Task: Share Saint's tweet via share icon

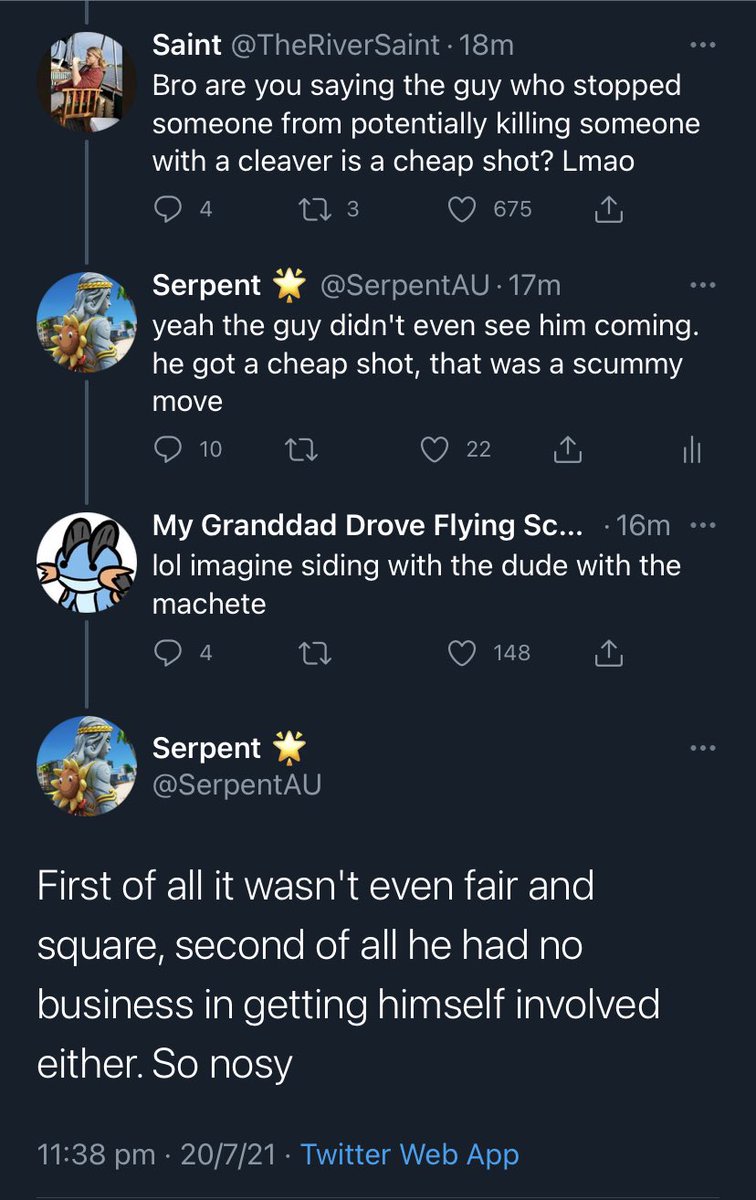Action: coord(609,209)
